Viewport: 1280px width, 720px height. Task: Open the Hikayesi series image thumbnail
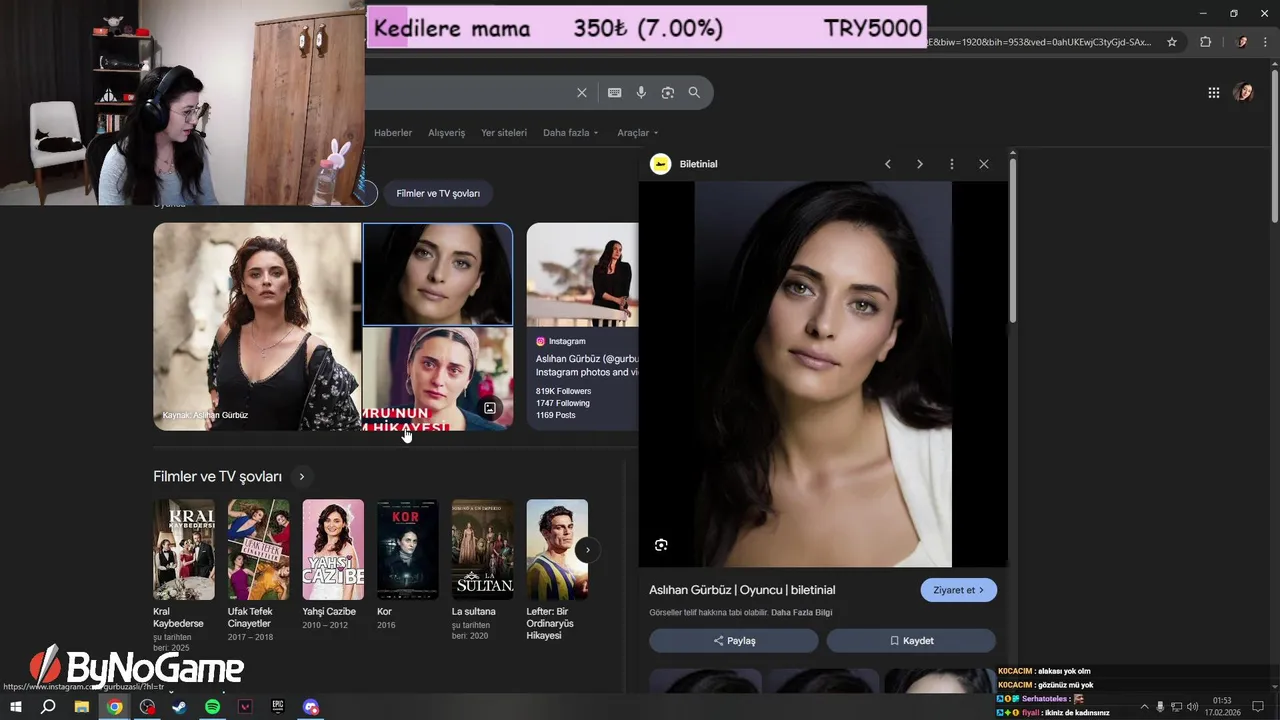click(x=438, y=379)
